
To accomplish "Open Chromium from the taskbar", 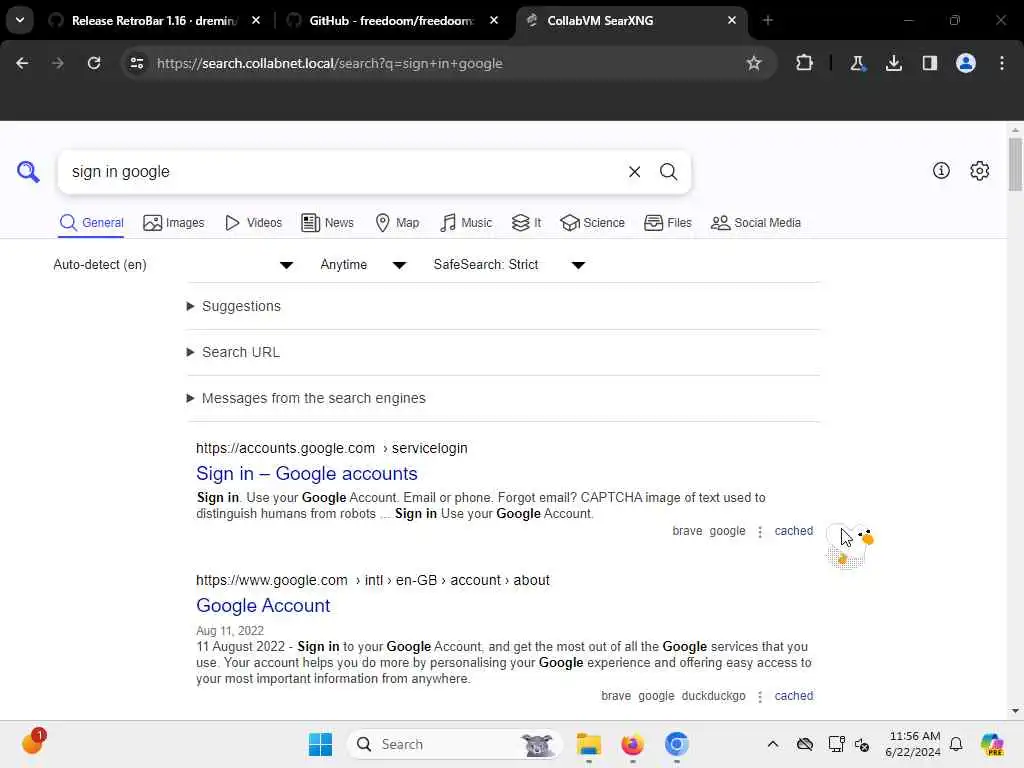I will tap(677, 744).
